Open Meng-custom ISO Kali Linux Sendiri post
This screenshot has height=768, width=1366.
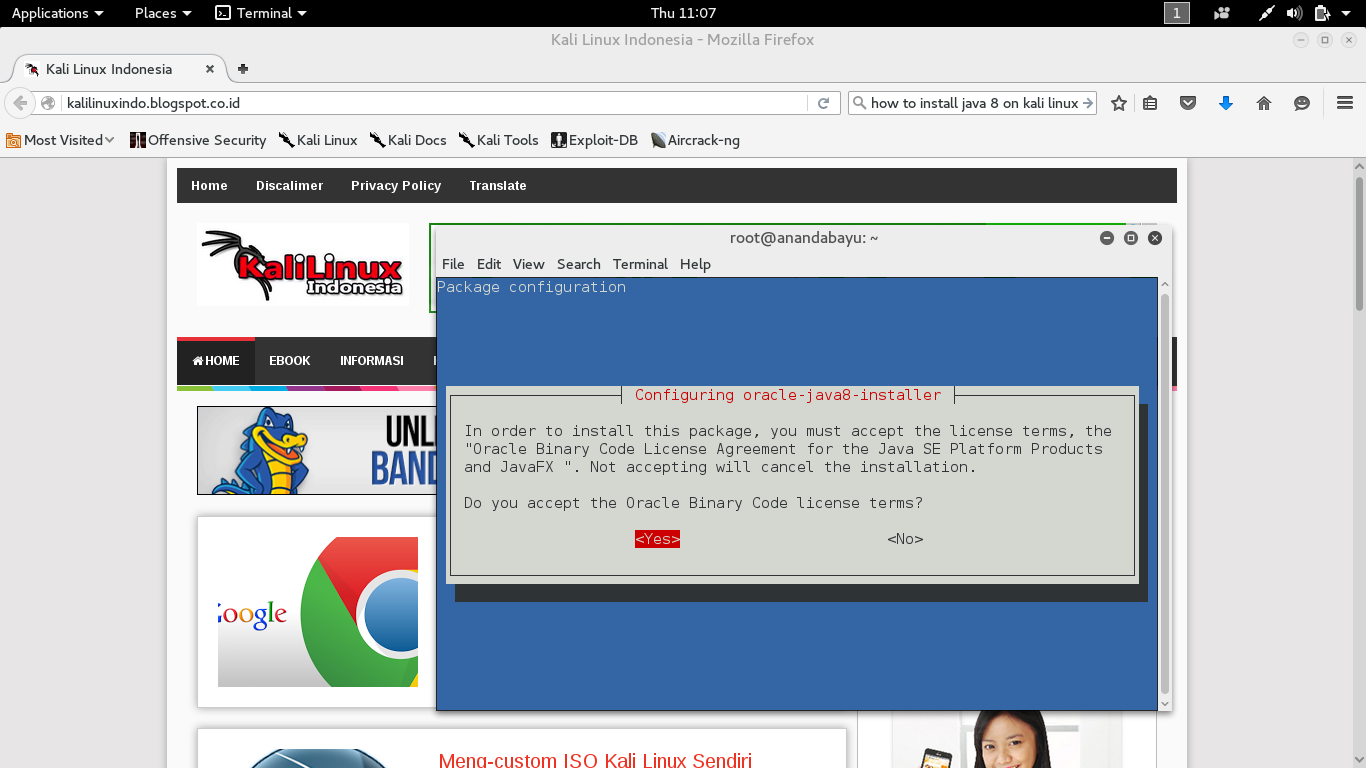(x=595, y=760)
